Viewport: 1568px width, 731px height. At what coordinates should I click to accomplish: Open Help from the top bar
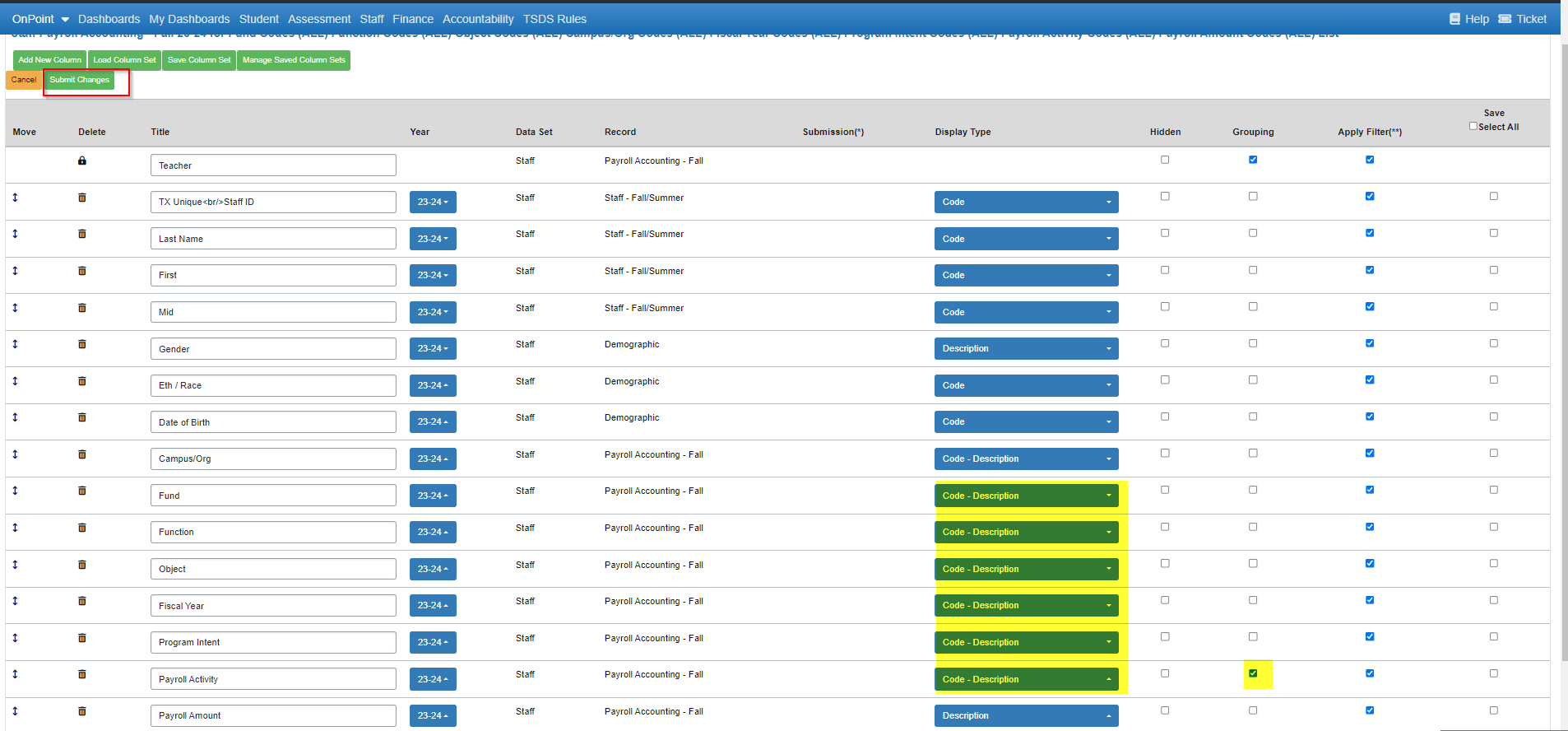[1469, 19]
